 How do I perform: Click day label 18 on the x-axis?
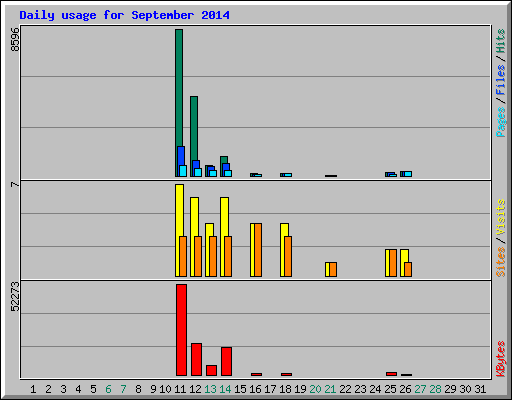click(x=285, y=389)
